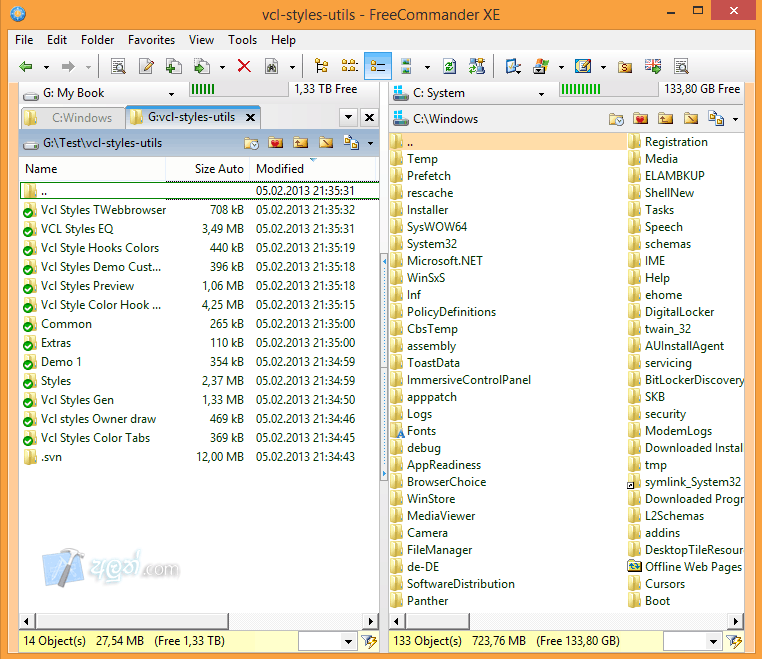This screenshot has height=659, width=762.
Task: Click the edit file pencil icon
Action: (146, 66)
